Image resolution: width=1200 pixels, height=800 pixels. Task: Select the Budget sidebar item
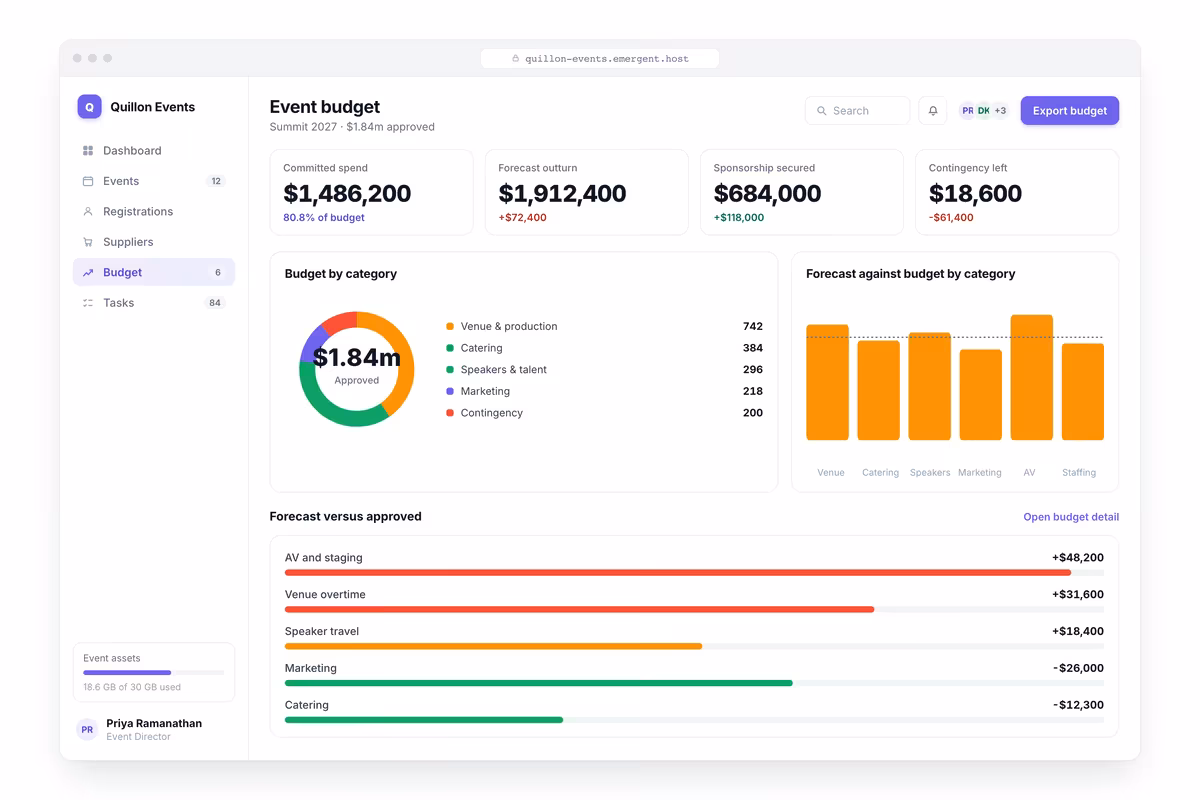coord(154,272)
